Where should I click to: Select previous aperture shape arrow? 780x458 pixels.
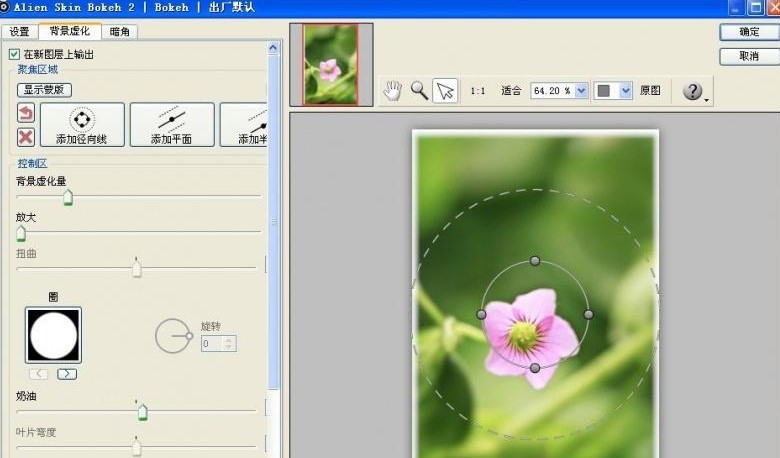39,374
